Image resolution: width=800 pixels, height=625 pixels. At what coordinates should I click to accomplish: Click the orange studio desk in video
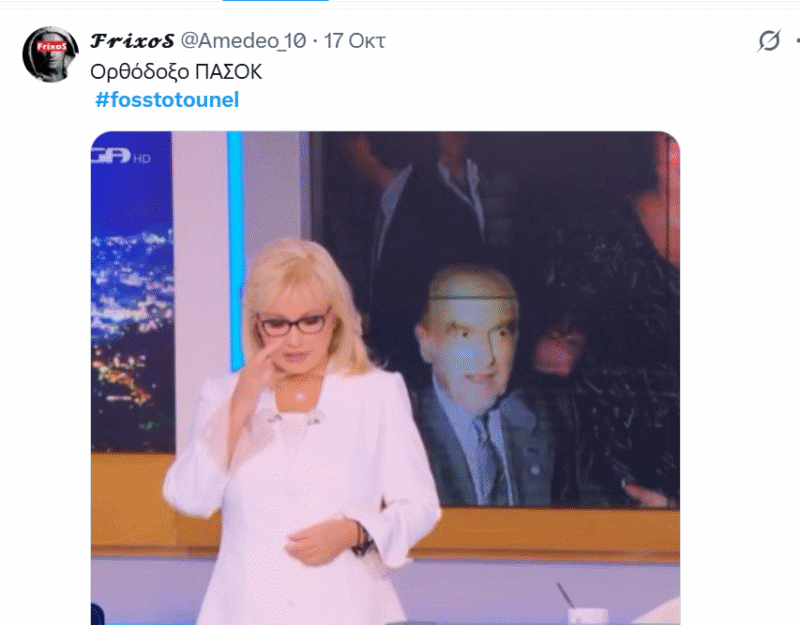pyautogui.click(x=546, y=533)
